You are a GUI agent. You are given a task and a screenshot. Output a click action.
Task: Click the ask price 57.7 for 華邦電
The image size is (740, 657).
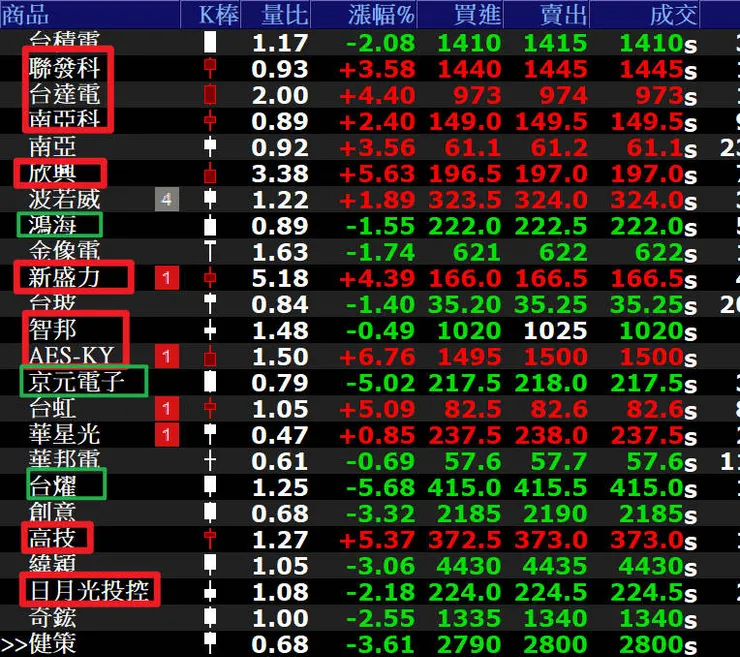click(559, 462)
